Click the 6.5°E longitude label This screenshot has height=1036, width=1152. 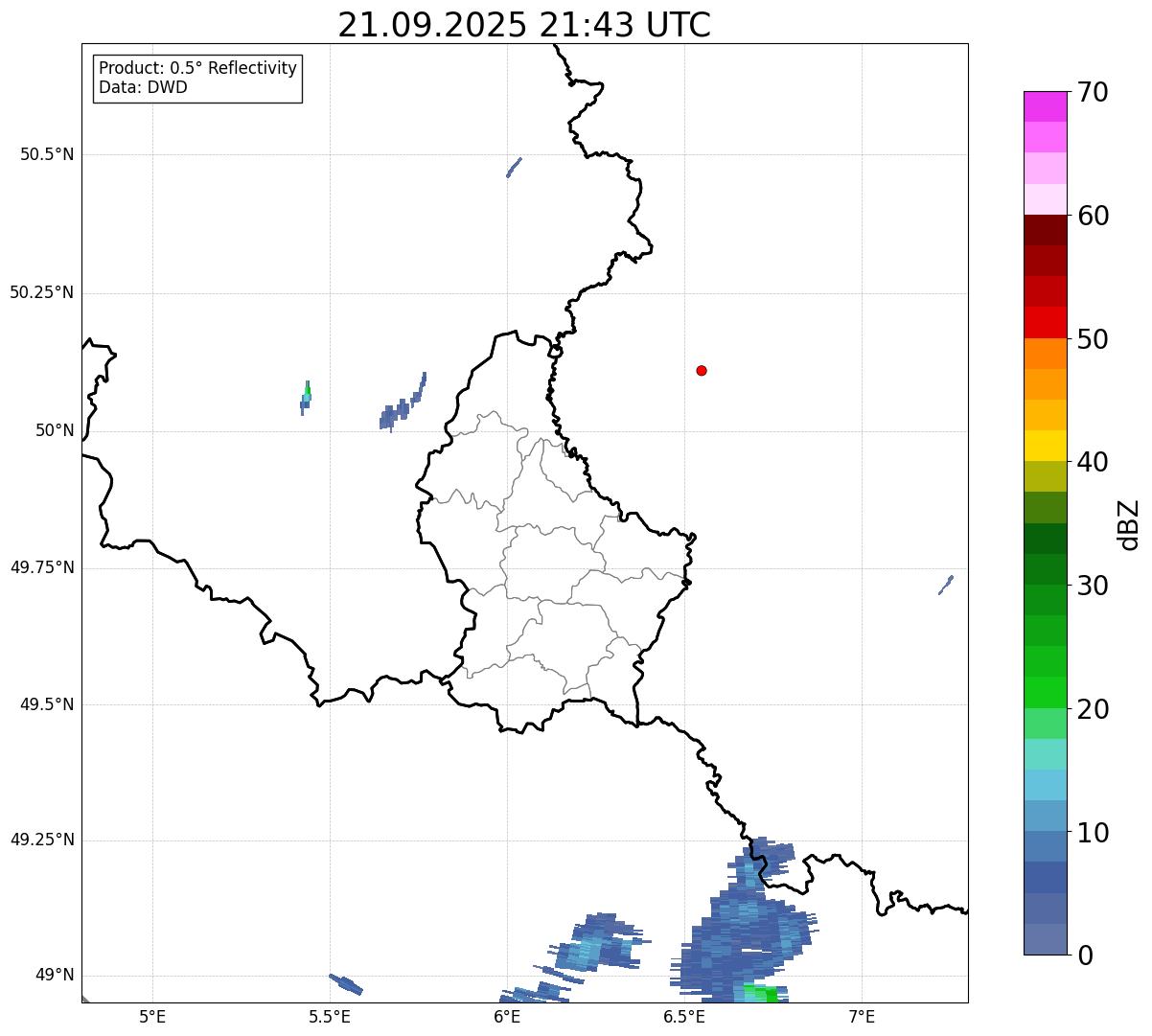[684, 1016]
